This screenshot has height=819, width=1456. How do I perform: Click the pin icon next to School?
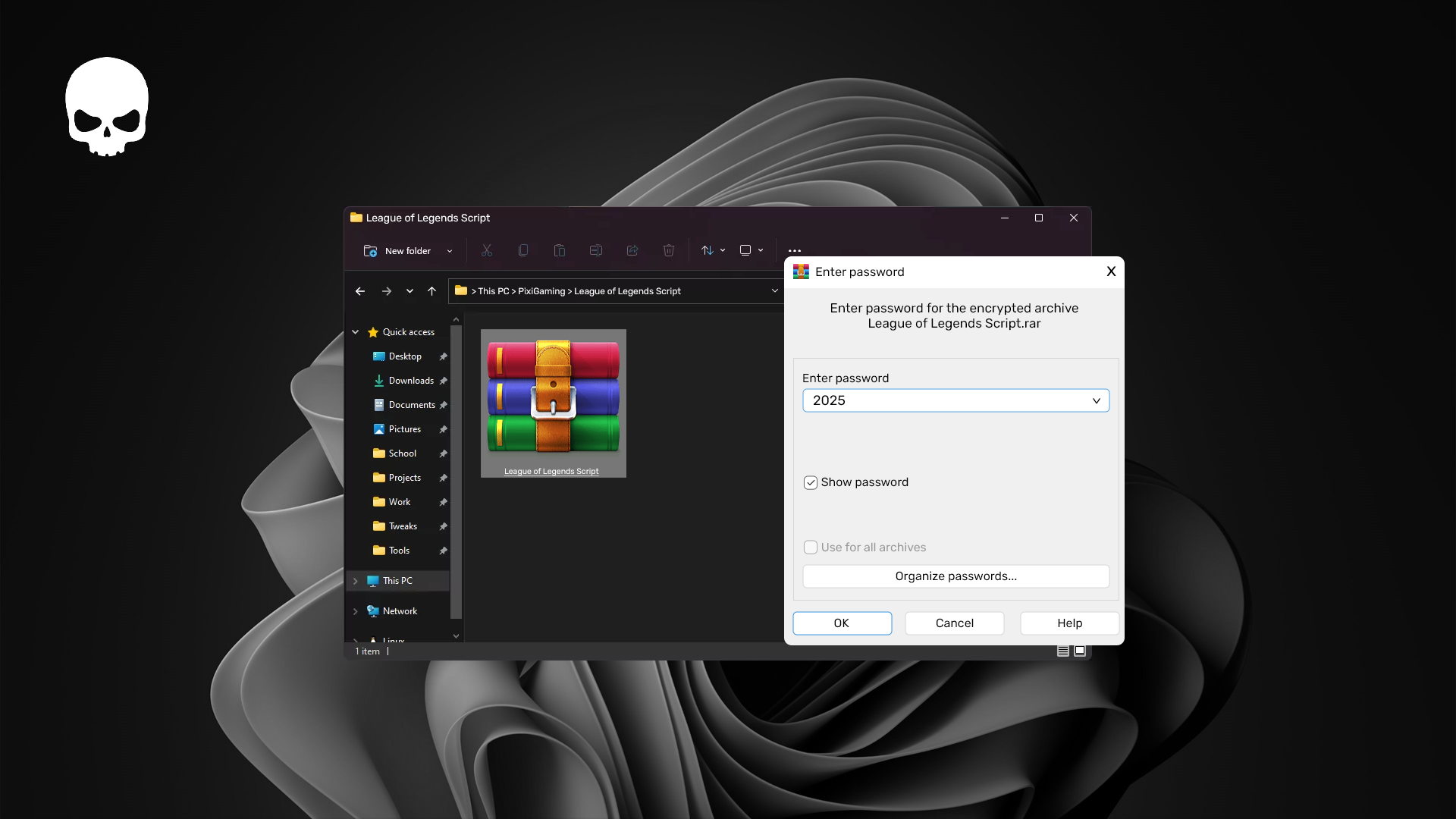coord(443,453)
